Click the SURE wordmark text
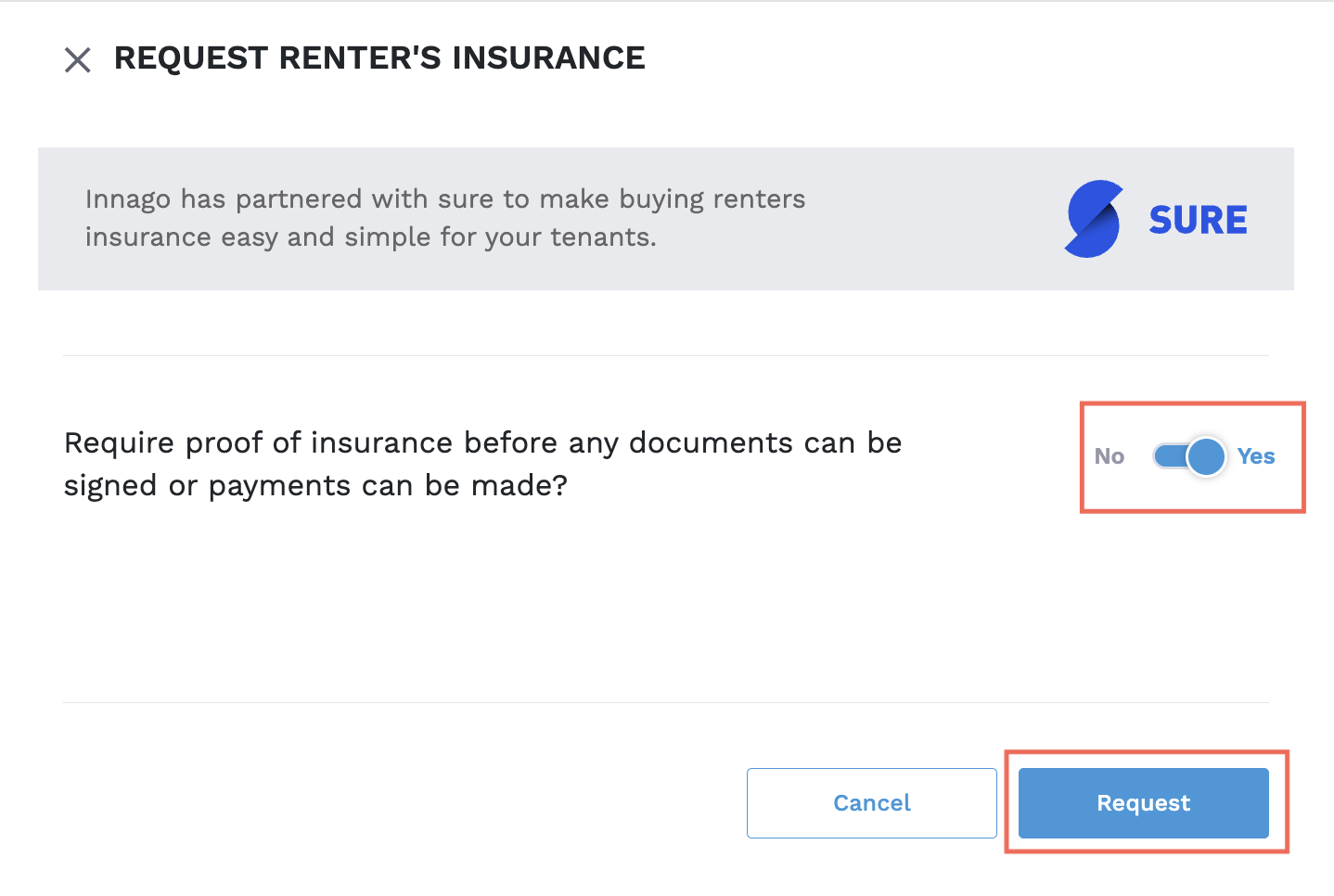 [x=1198, y=221]
